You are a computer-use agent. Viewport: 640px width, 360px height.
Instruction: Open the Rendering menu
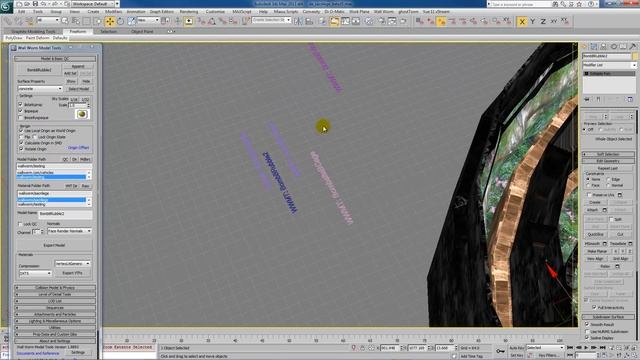pyautogui.click(x=189, y=12)
